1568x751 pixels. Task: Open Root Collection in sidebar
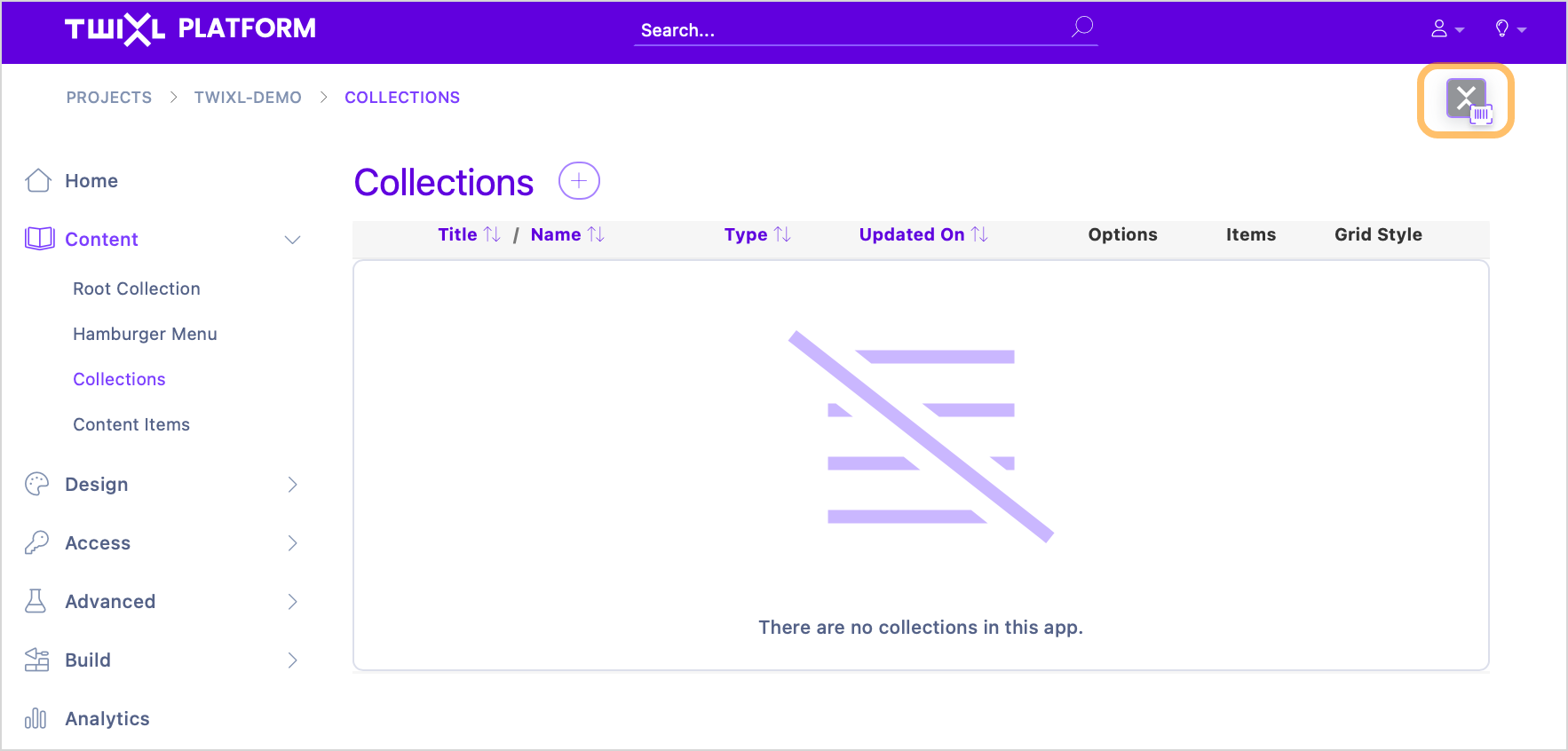[x=137, y=289]
